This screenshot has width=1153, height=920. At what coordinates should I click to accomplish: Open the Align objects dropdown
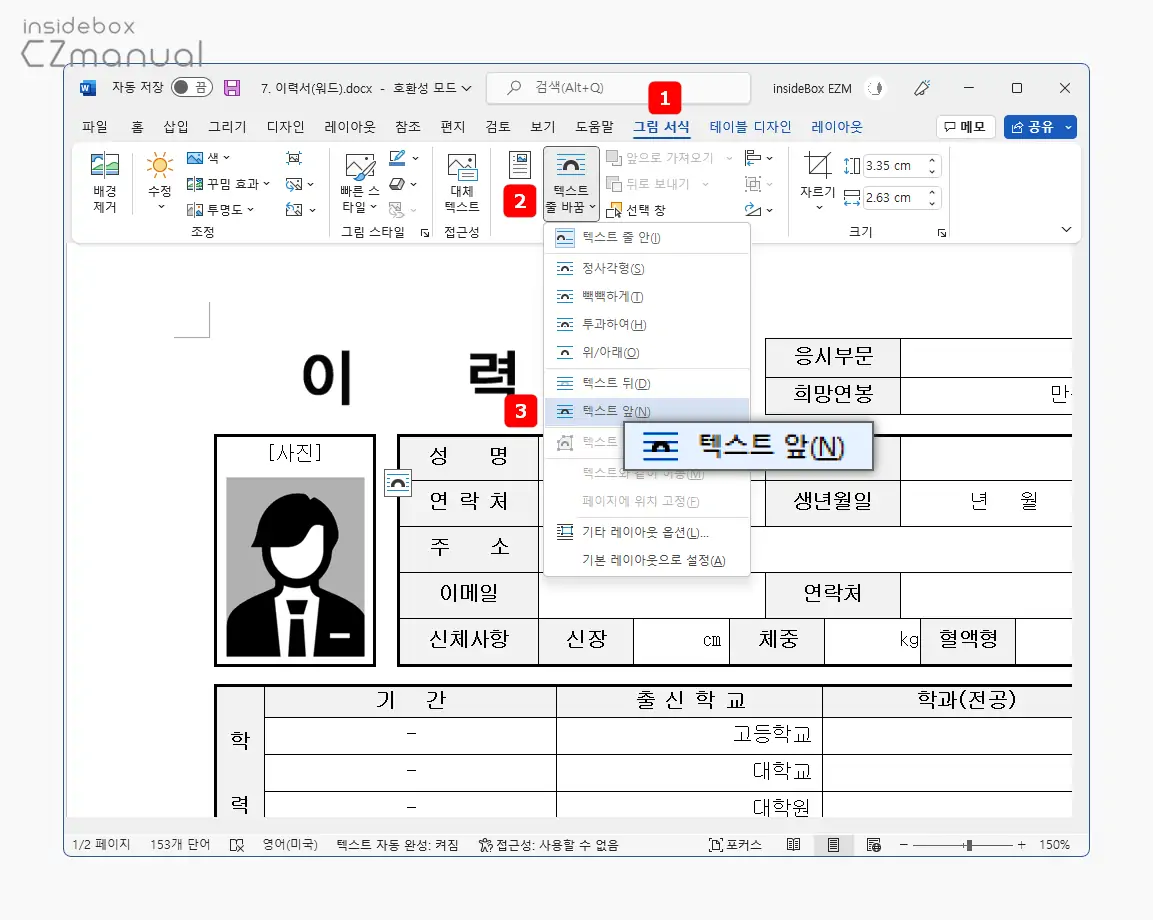(759, 157)
